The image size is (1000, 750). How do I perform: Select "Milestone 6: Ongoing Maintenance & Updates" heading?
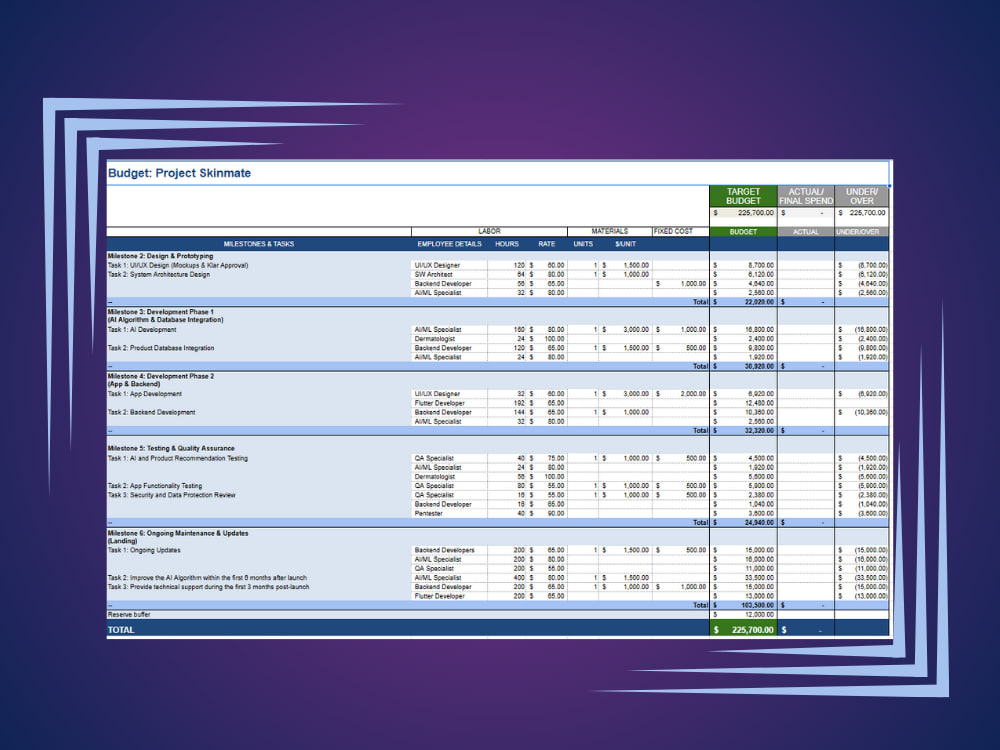[178, 533]
